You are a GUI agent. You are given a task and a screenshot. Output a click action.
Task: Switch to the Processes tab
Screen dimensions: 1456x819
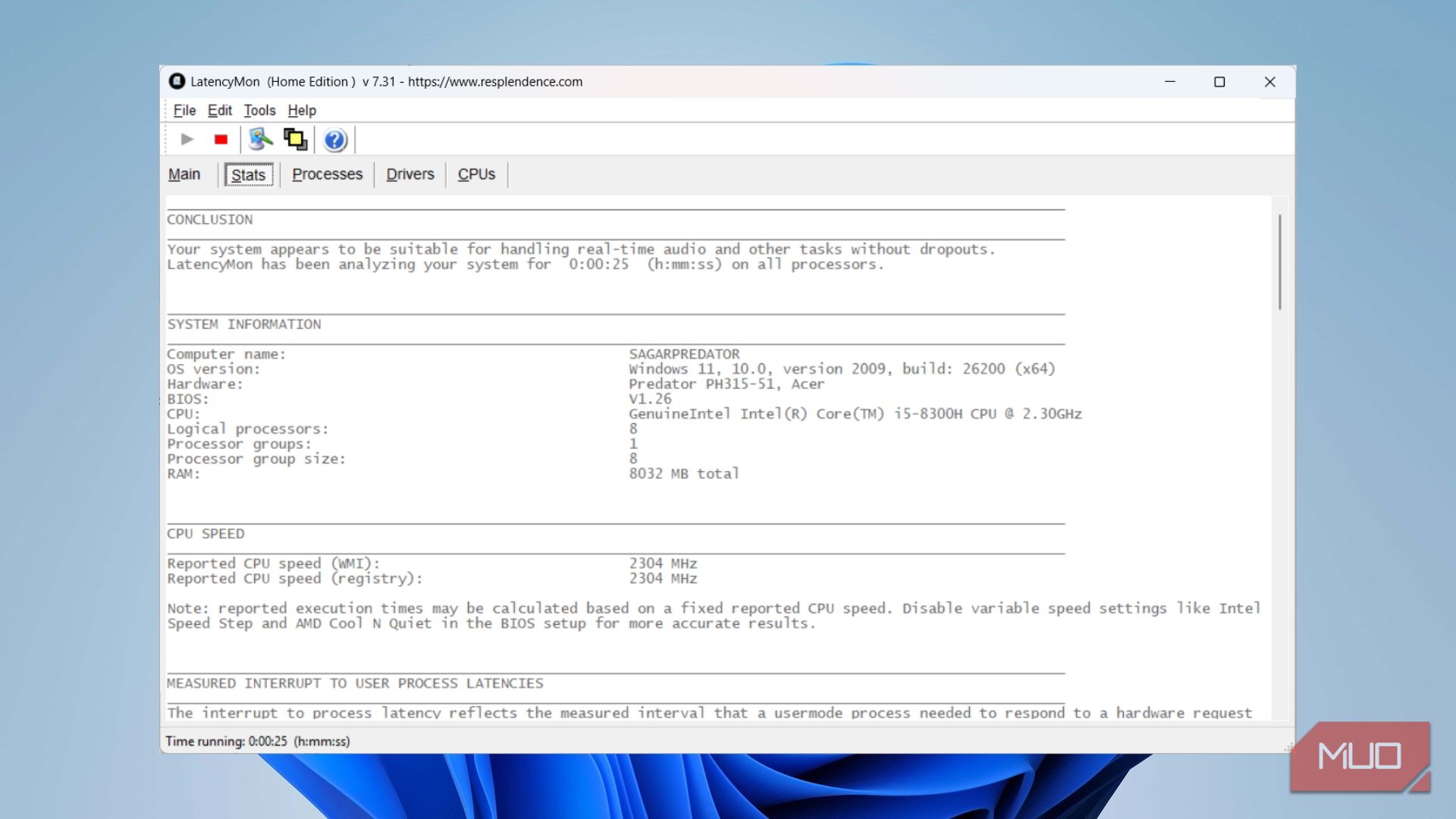pyautogui.click(x=328, y=174)
